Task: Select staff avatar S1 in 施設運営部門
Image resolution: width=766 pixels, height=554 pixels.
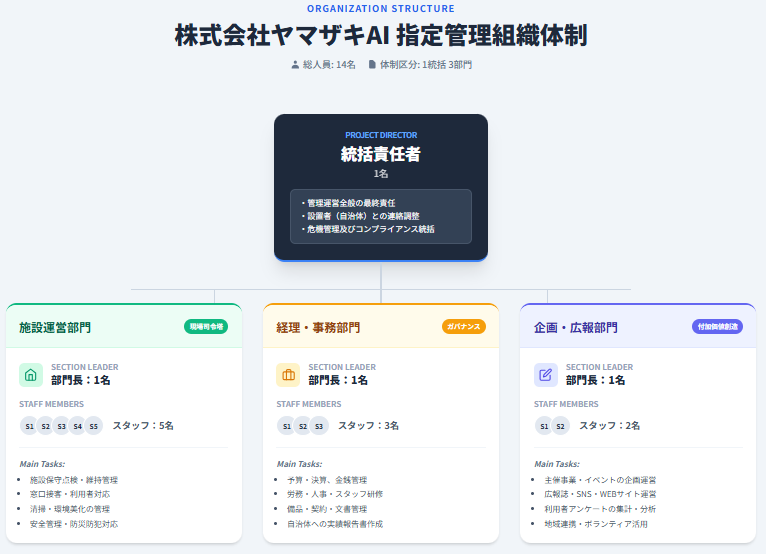Action: [30, 426]
